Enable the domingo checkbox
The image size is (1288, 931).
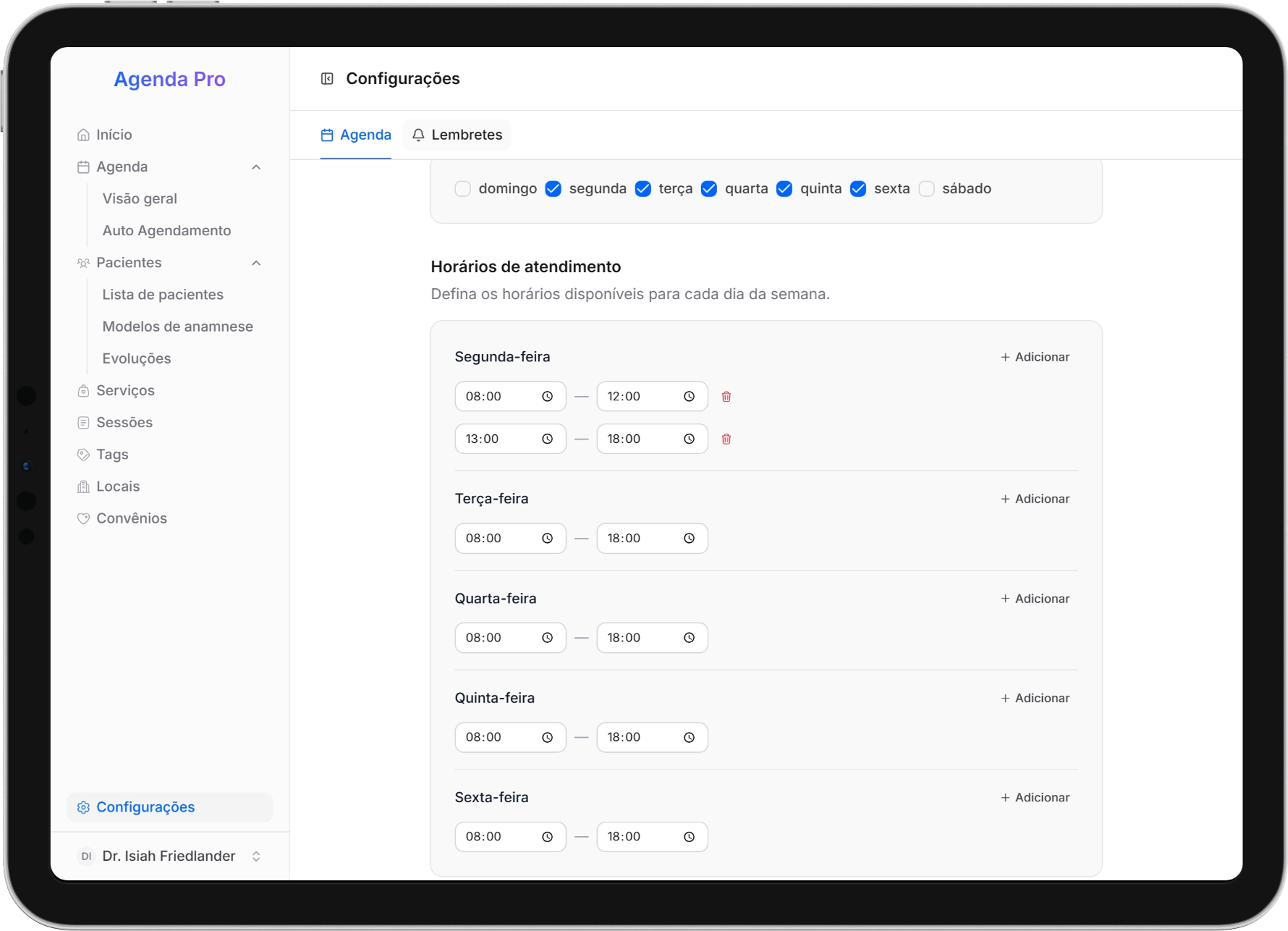[463, 189]
